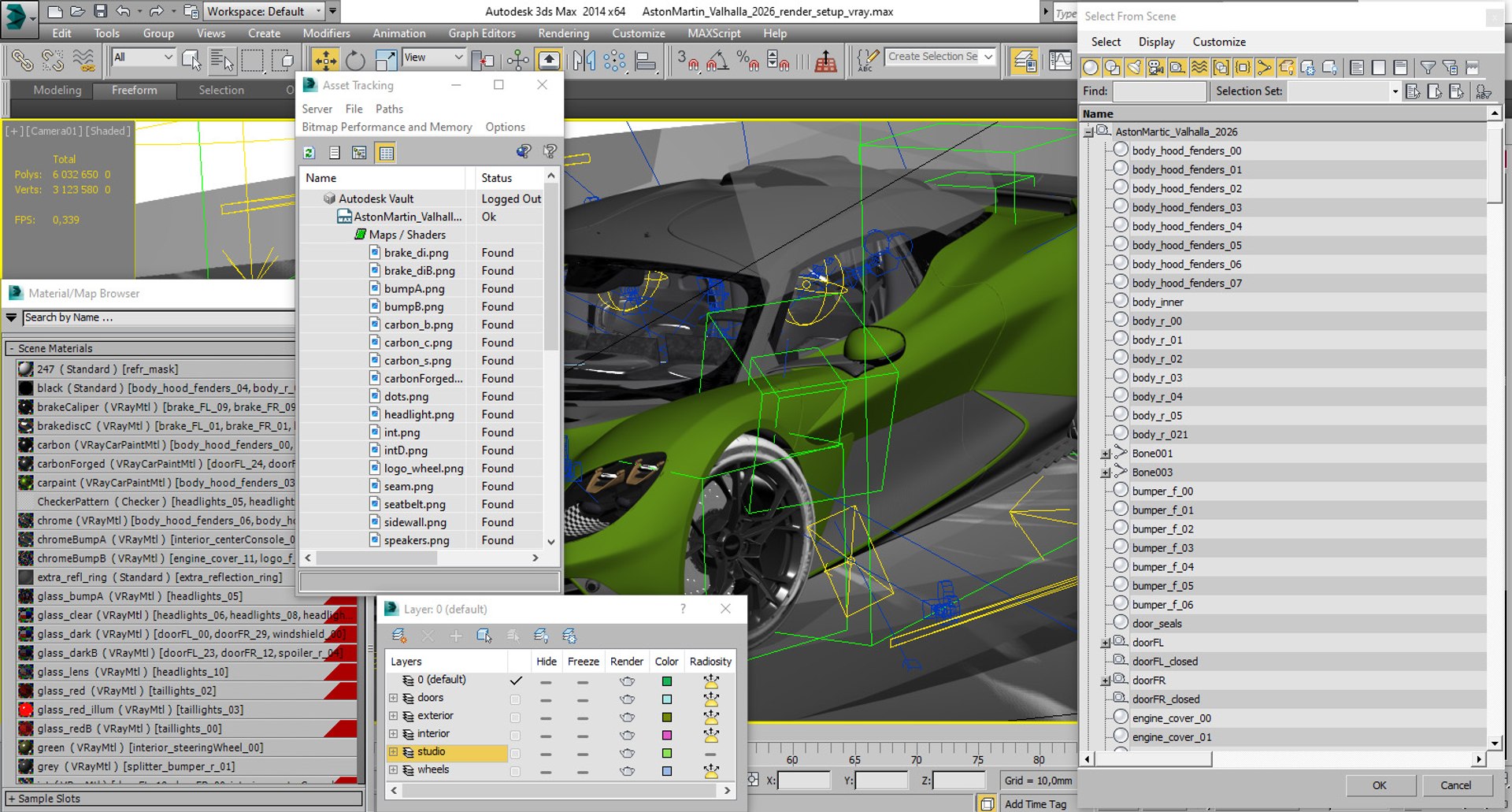Click the Name column header in Select From Scene
The height and width of the screenshot is (812, 1512).
(x=1284, y=114)
